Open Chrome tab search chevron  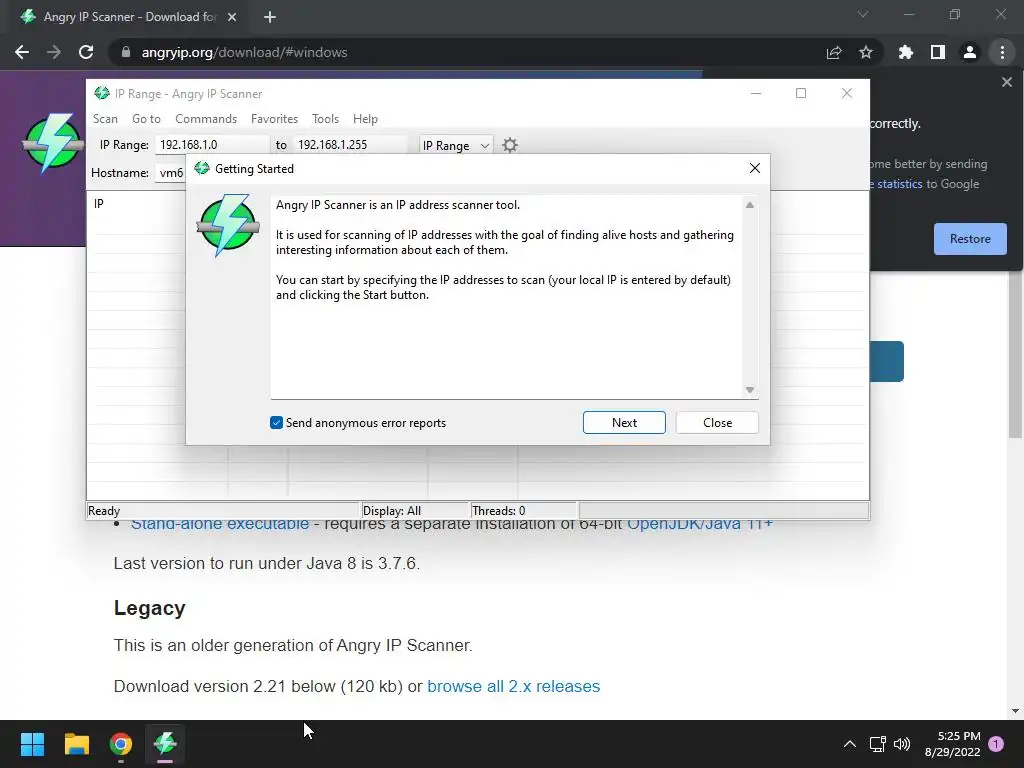(x=863, y=14)
